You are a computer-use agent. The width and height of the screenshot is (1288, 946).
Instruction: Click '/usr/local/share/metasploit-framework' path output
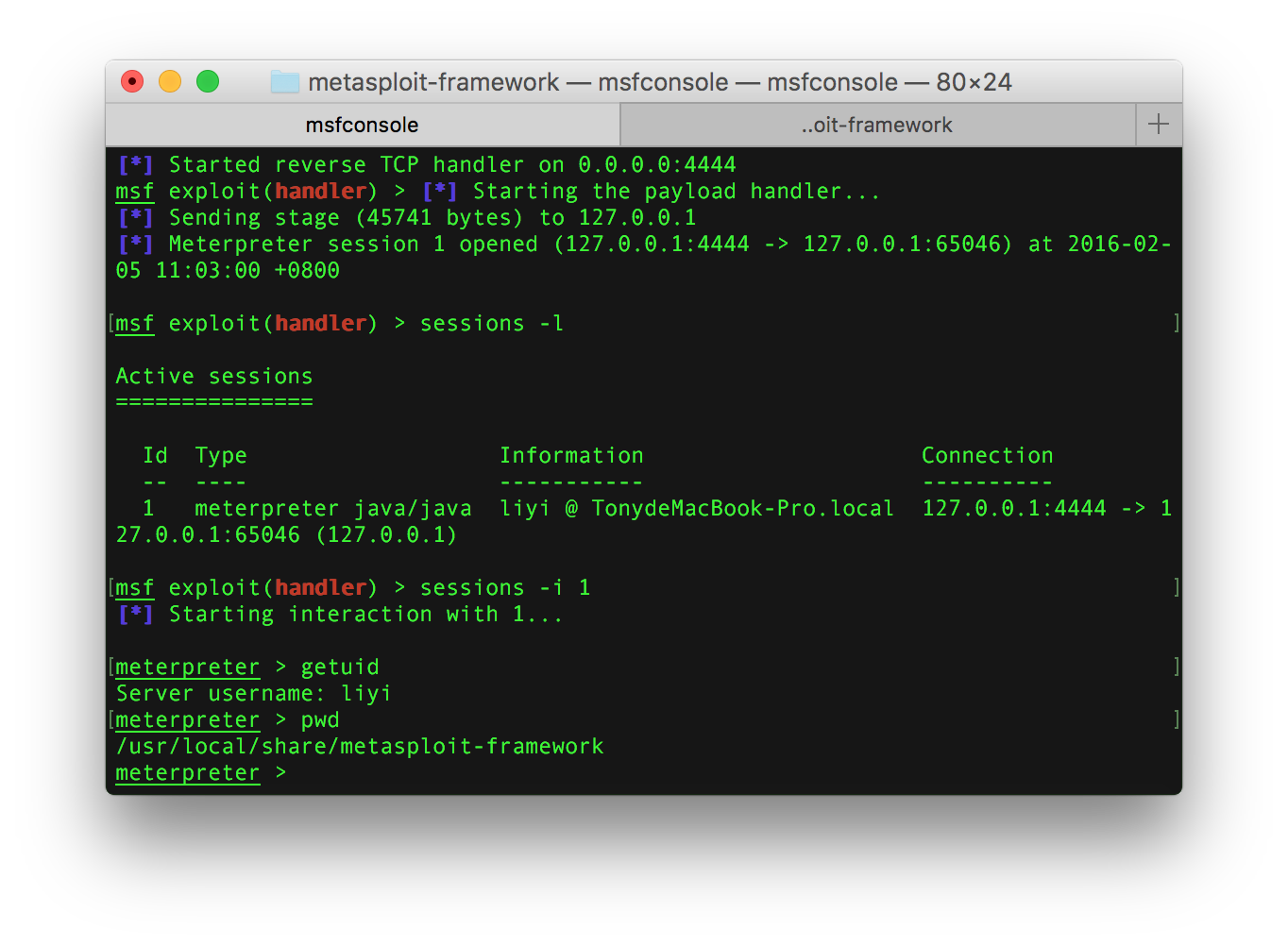point(360,746)
